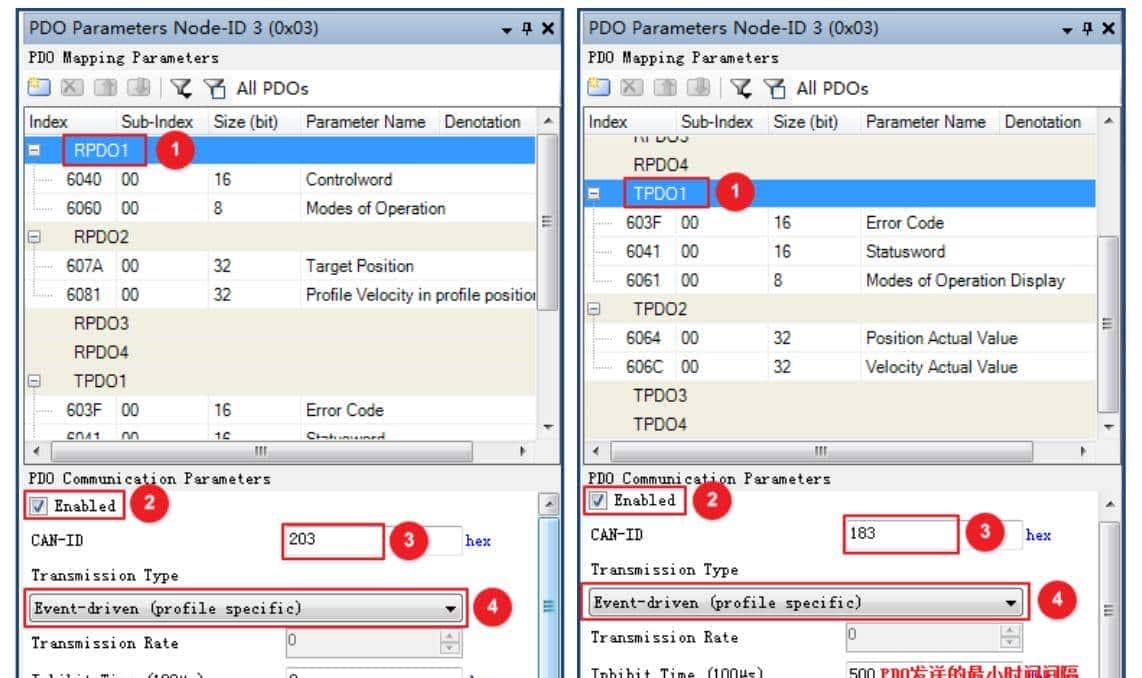Select All PDOs label in left panel
The height and width of the screenshot is (678, 1142).
pos(272,88)
